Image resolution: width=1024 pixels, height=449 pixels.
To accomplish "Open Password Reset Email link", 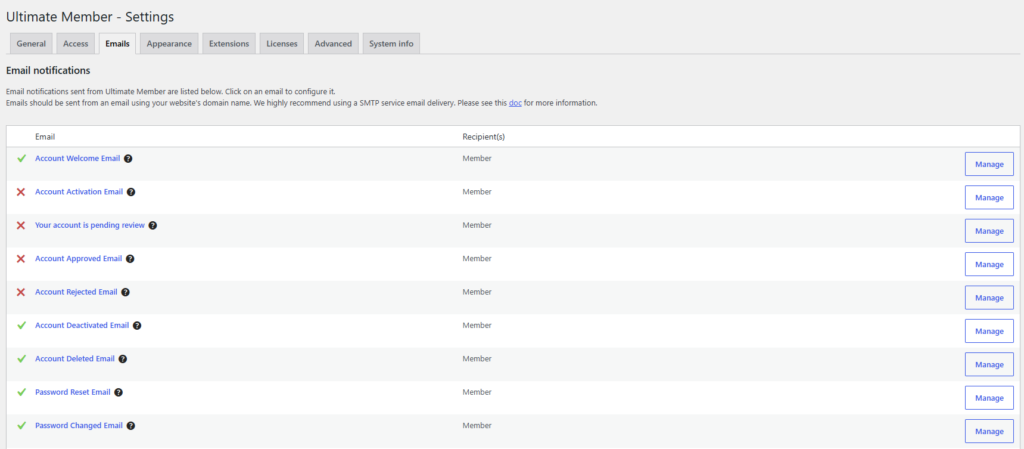I will coord(72,392).
